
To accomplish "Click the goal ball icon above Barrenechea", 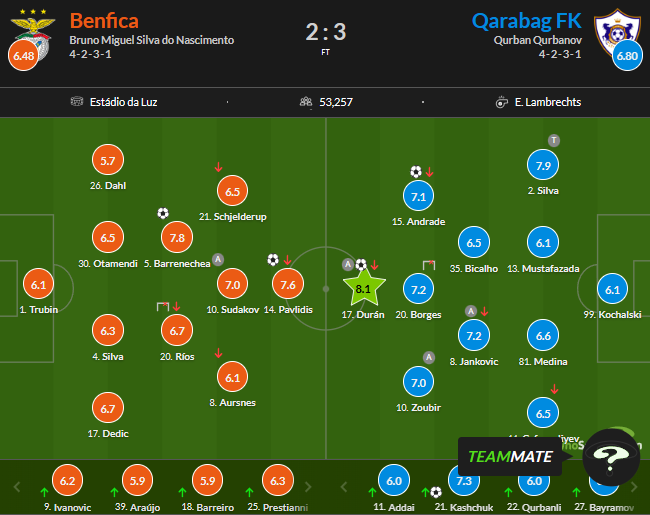I will coord(163,213).
